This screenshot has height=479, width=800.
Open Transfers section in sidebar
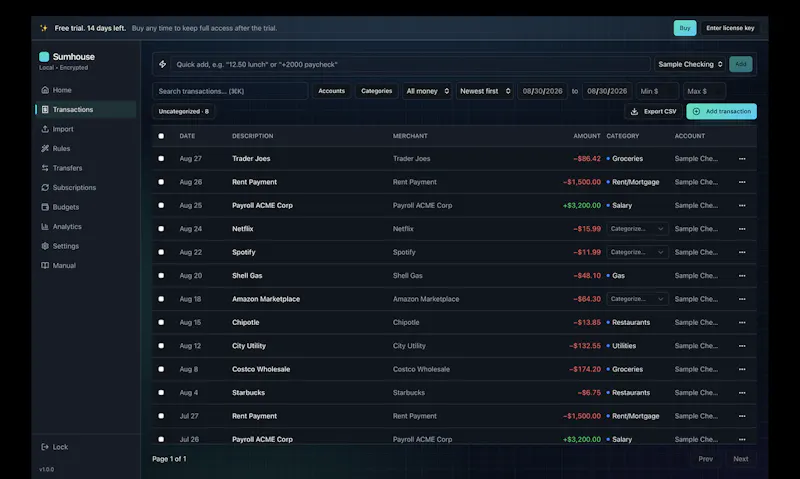pyautogui.click(x=86, y=168)
